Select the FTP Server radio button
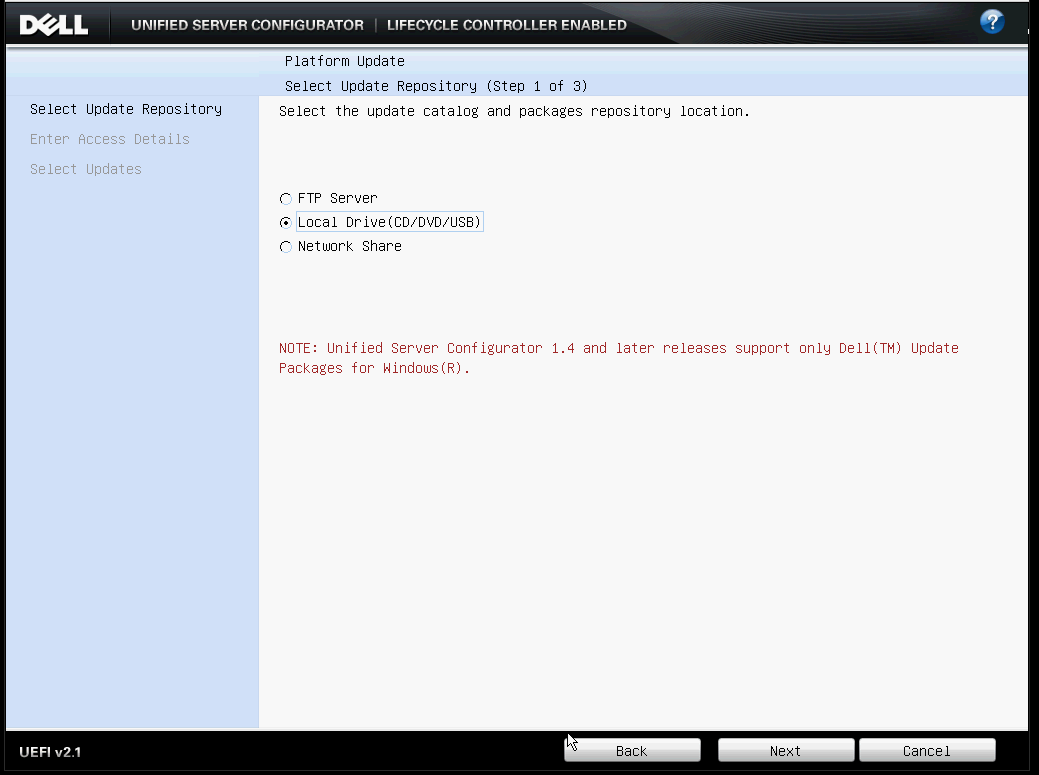 tap(286, 199)
